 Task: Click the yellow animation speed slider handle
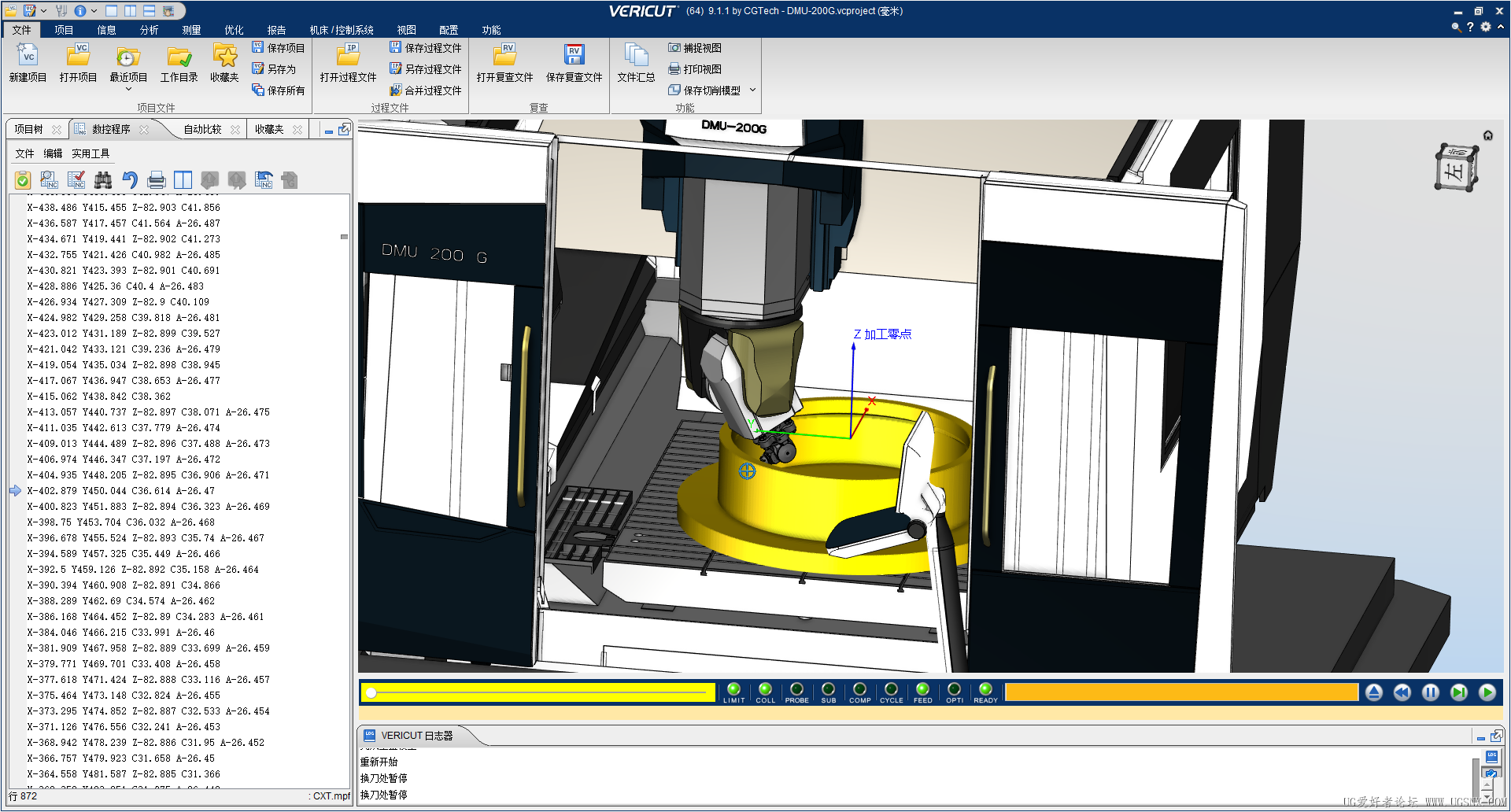pos(371,692)
